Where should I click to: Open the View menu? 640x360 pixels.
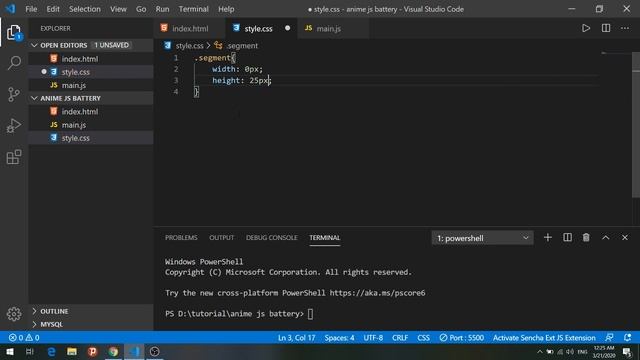(118, 9)
